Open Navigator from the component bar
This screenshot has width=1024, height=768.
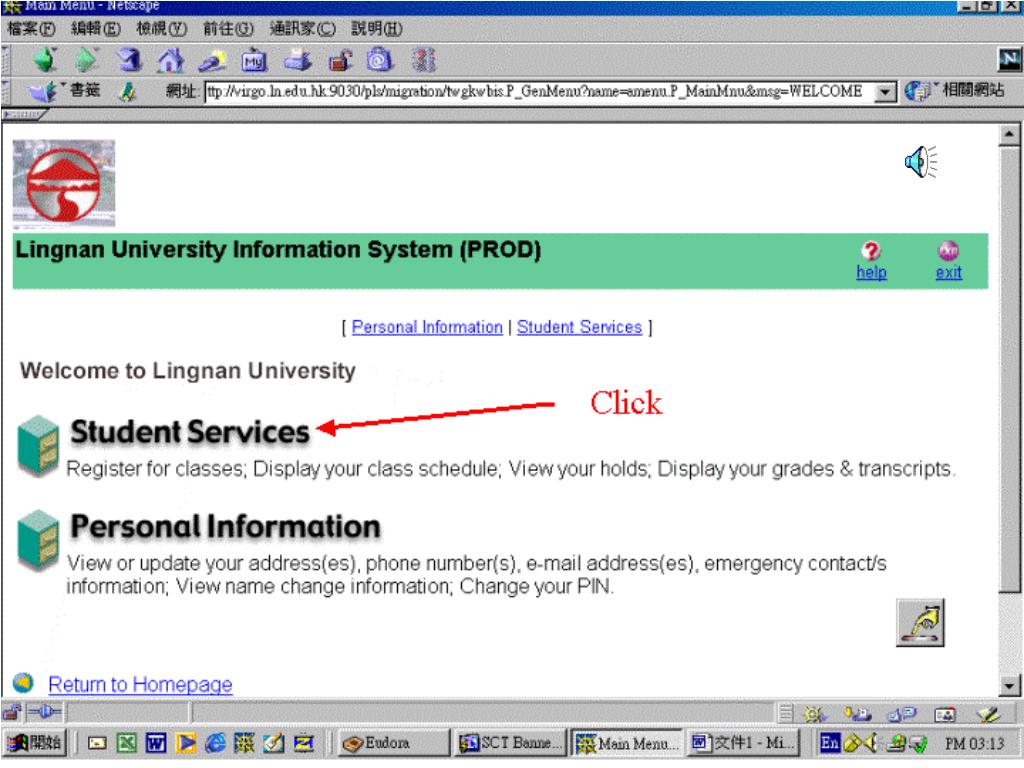815,714
